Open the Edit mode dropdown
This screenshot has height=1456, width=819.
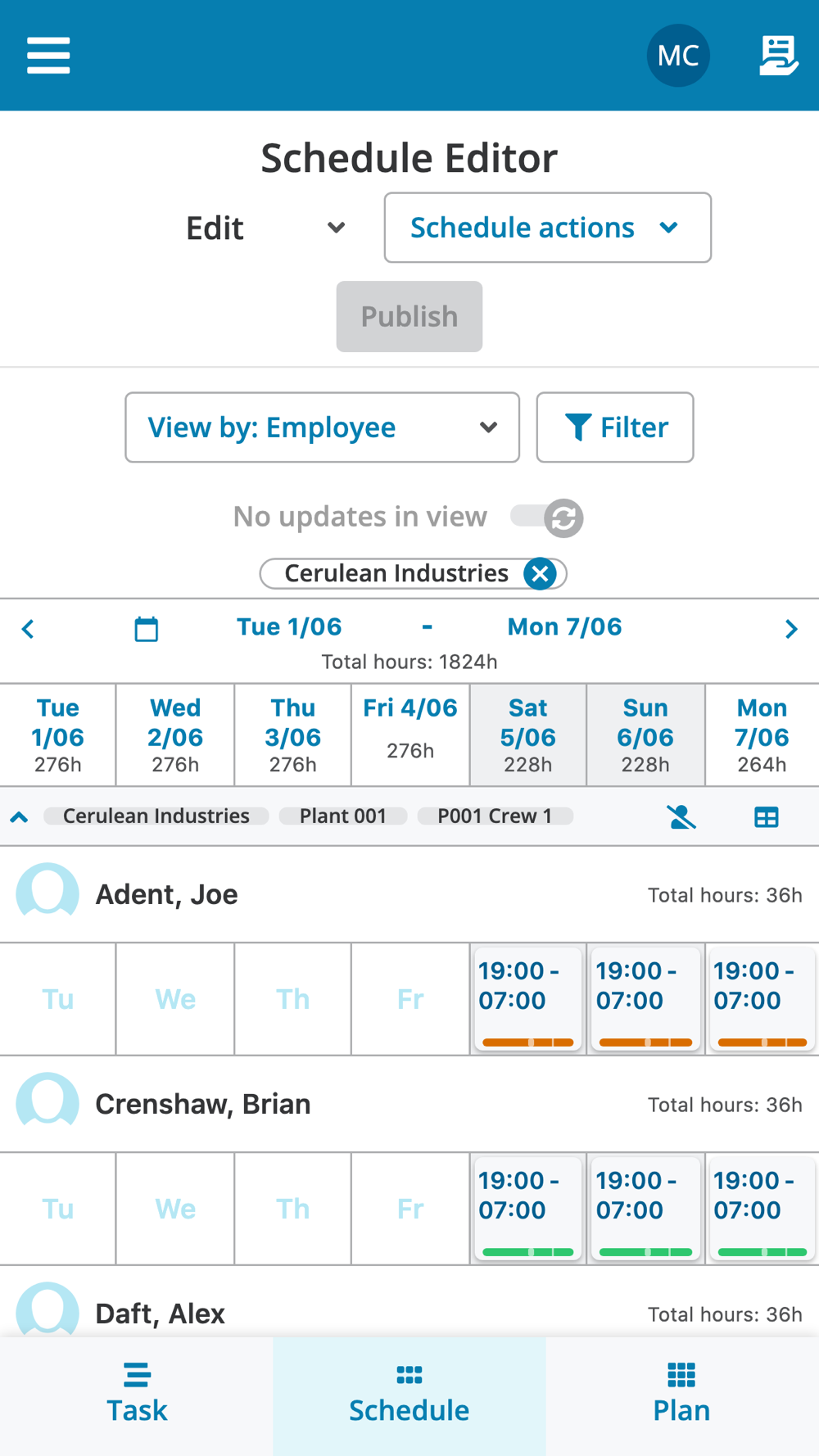point(265,228)
